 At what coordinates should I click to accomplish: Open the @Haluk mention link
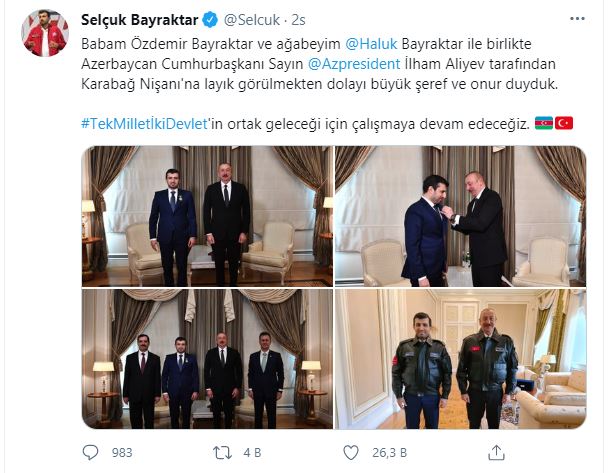point(371,44)
